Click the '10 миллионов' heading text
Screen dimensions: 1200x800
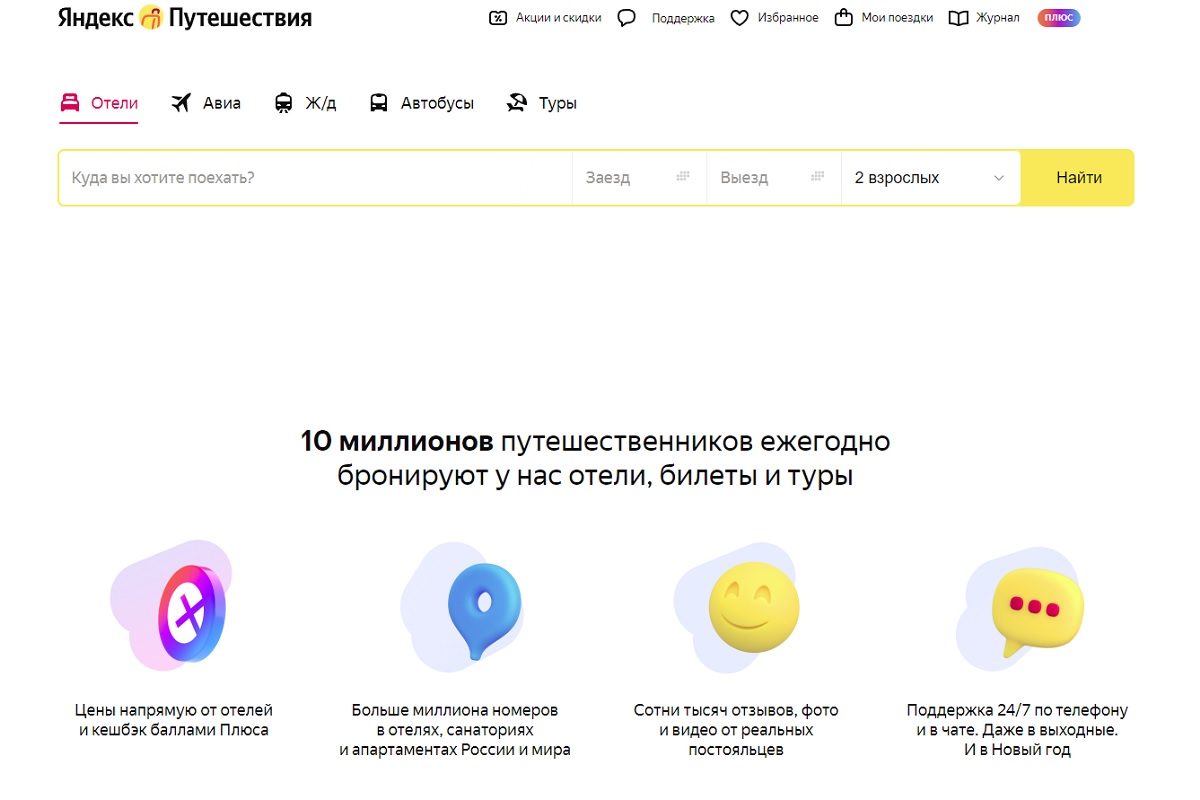coord(397,441)
